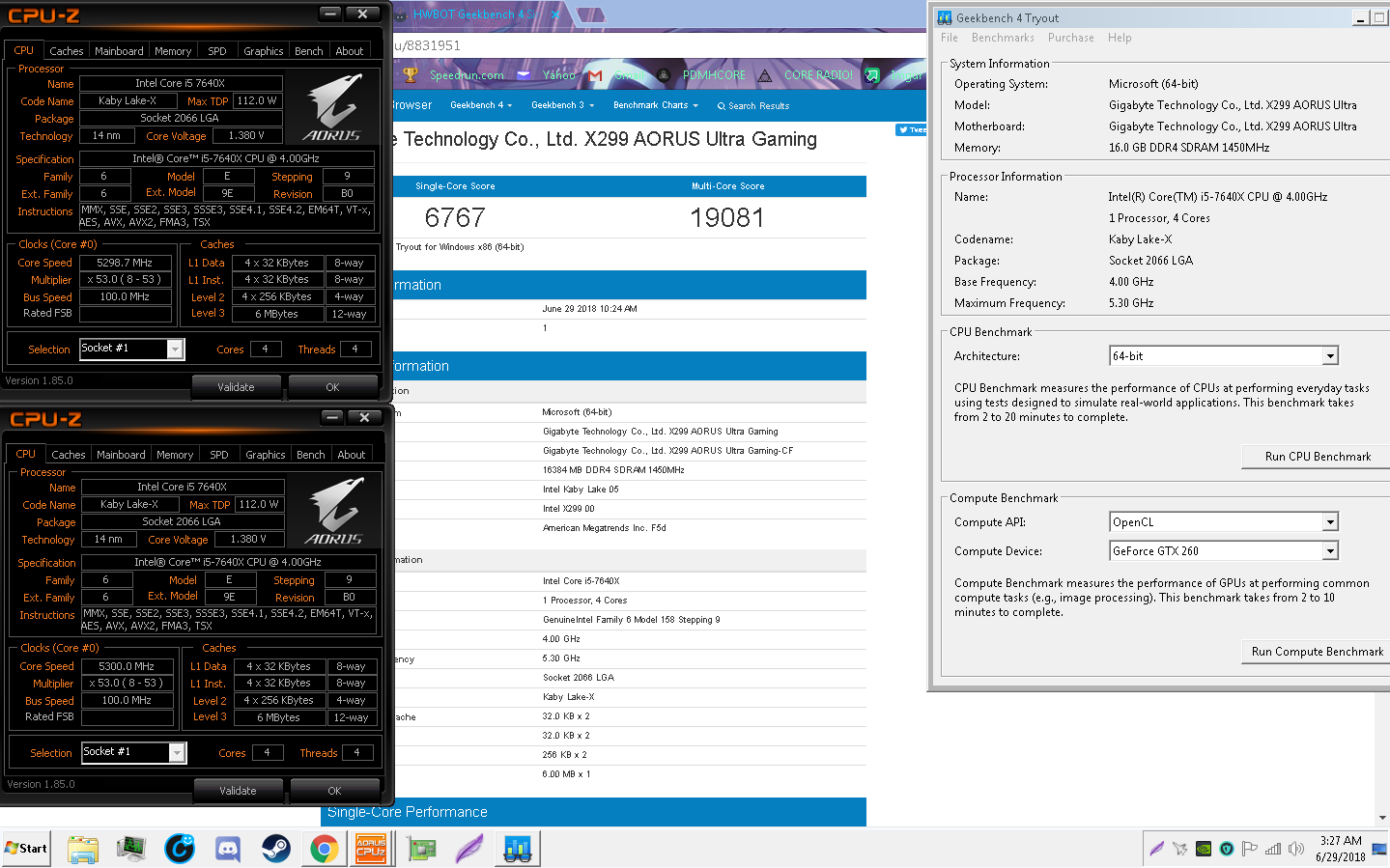Switch to Geekbench in the taskbar

pyautogui.click(x=518, y=849)
